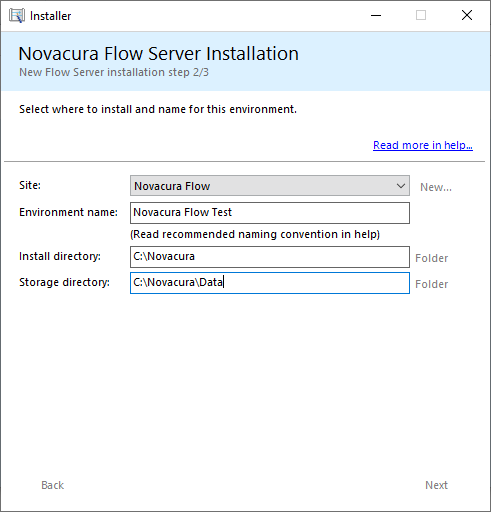Focus the Environment name field

tap(270, 213)
